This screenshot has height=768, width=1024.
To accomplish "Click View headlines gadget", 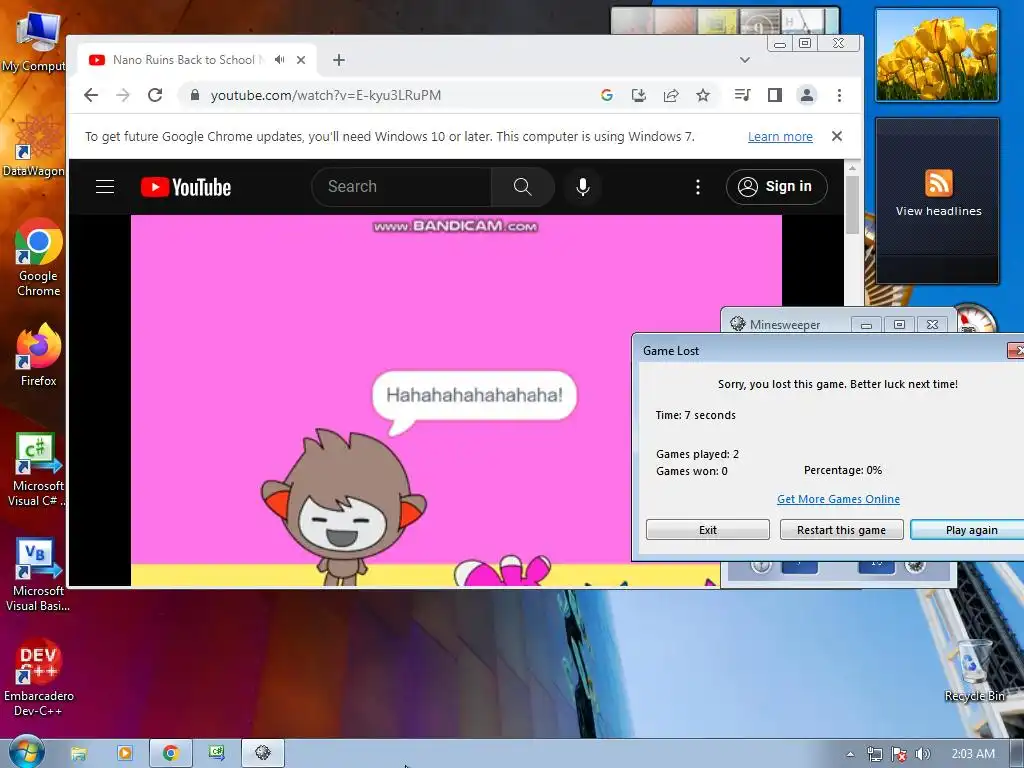I will pyautogui.click(x=938, y=199).
